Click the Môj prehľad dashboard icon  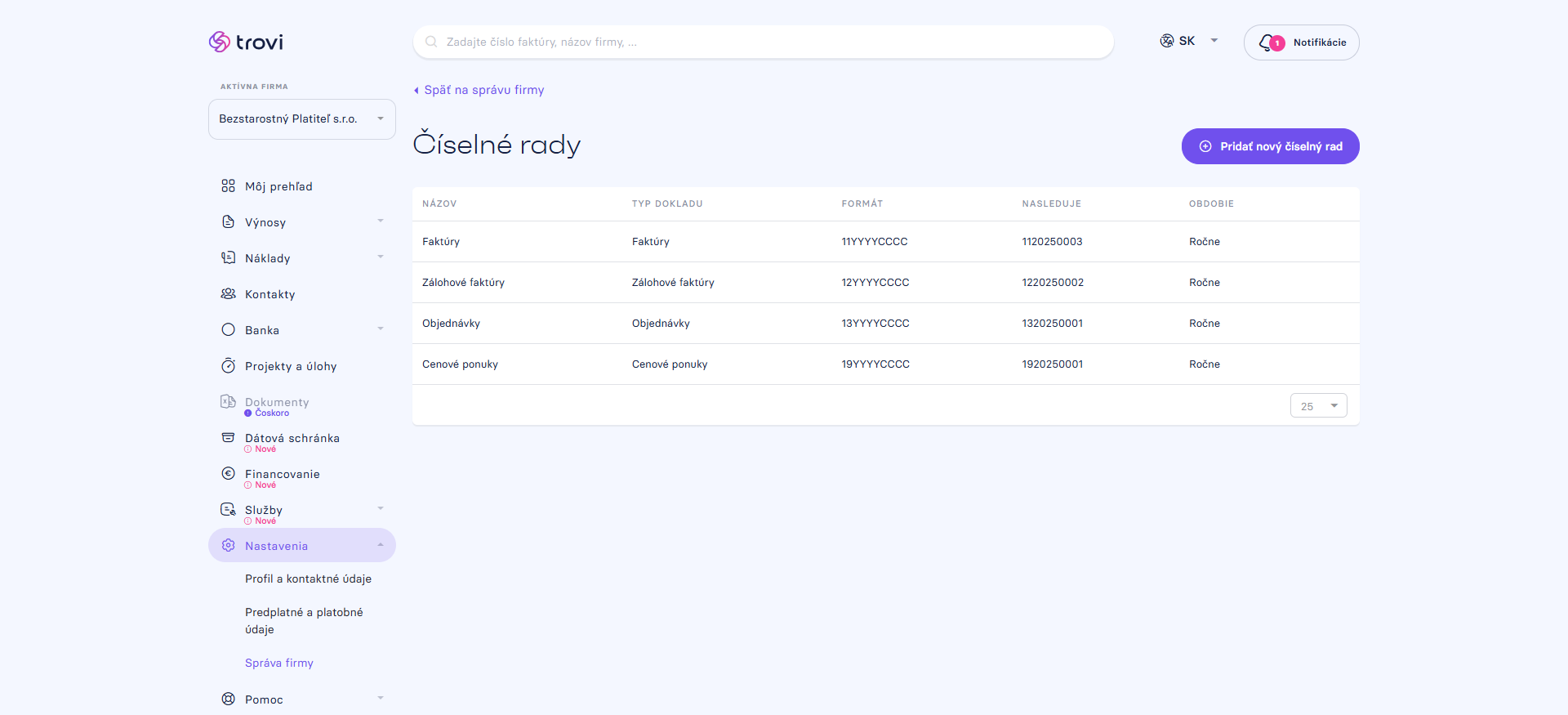228,186
